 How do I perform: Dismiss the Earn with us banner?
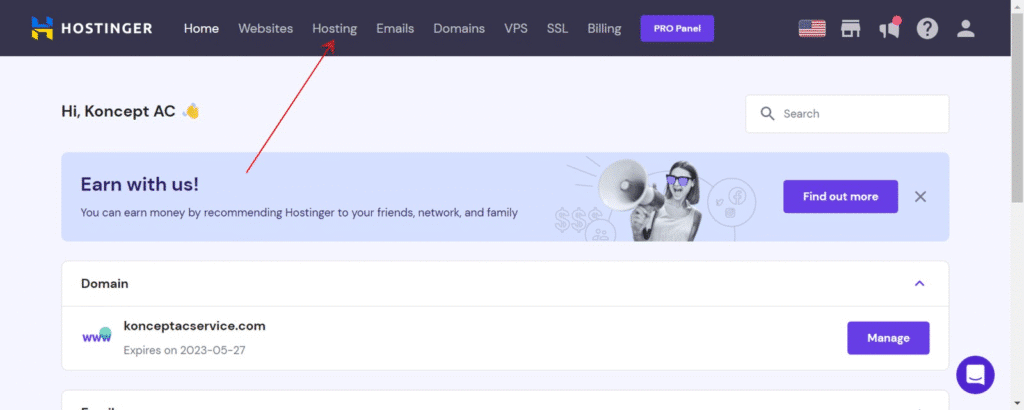pos(920,197)
